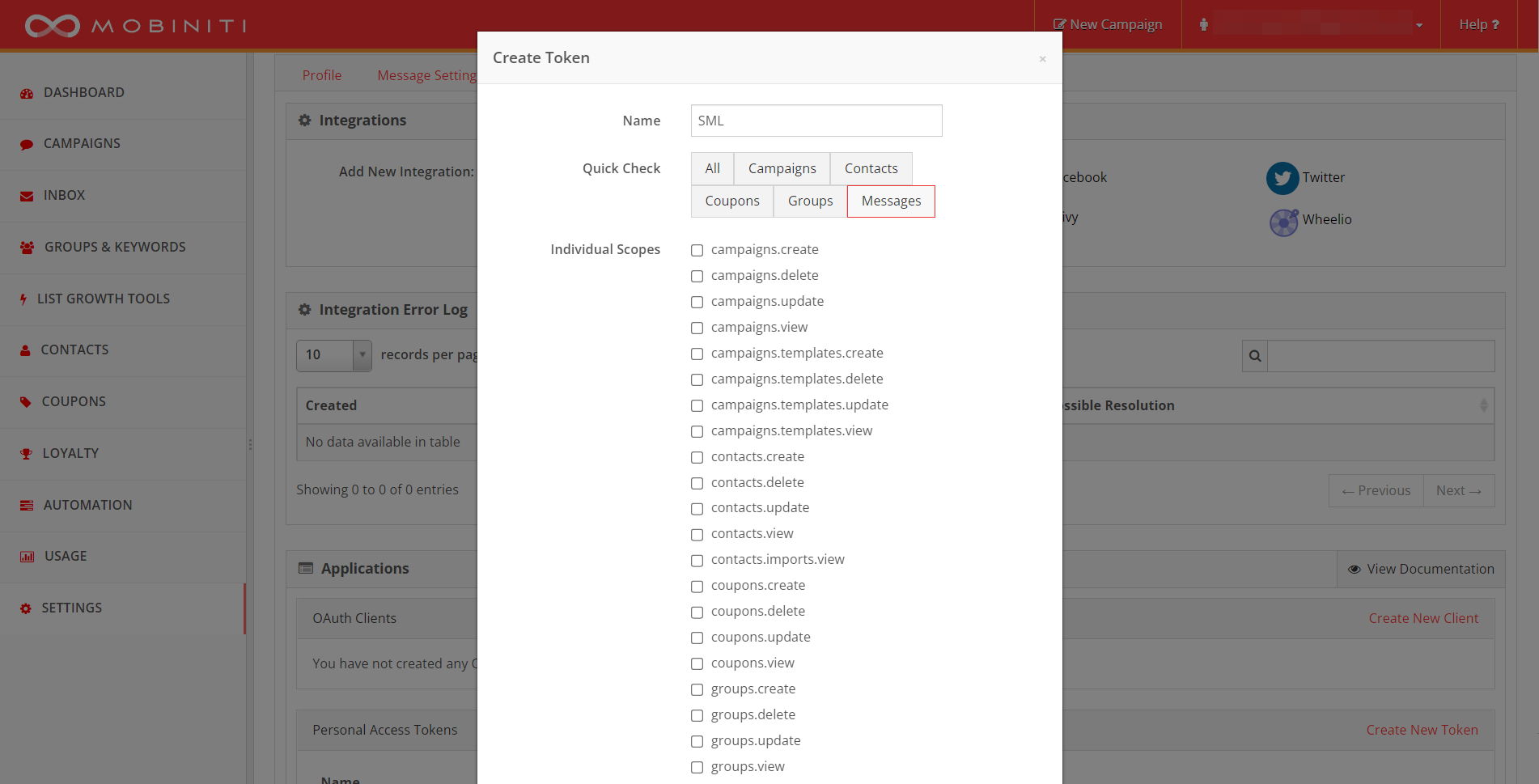
Task: Check contacts.imports.view scope
Action: [x=697, y=561]
